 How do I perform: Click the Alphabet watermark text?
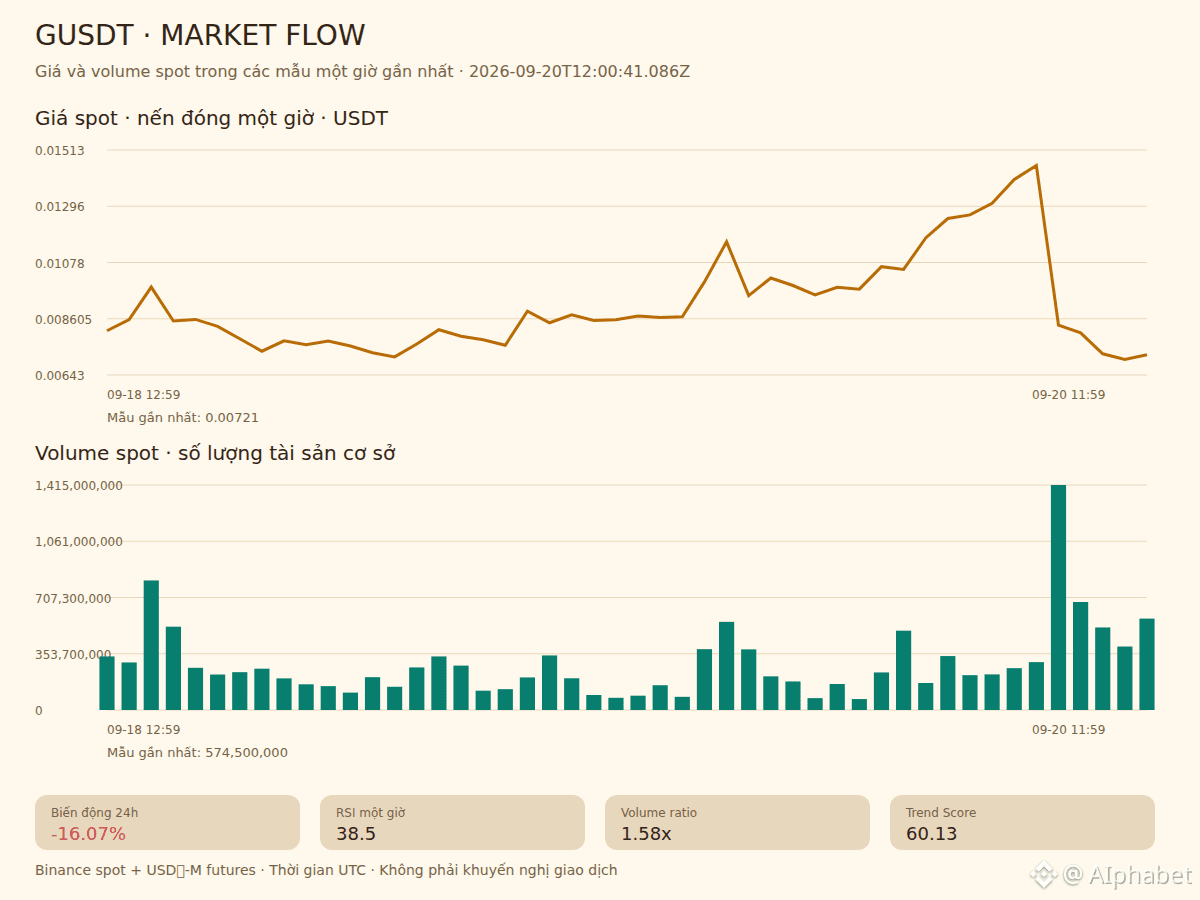[1128, 875]
